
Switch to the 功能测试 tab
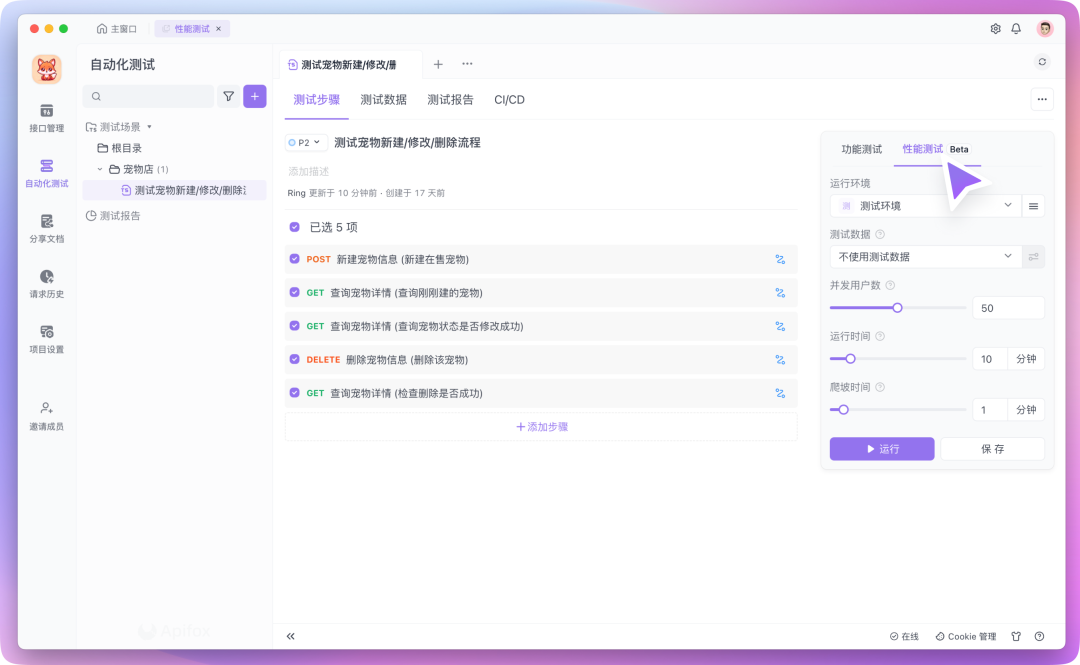coord(862,150)
